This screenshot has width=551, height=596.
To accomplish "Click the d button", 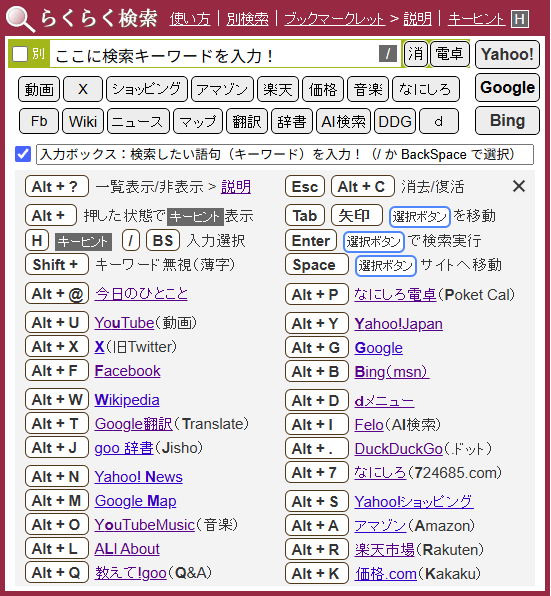I will (x=439, y=121).
